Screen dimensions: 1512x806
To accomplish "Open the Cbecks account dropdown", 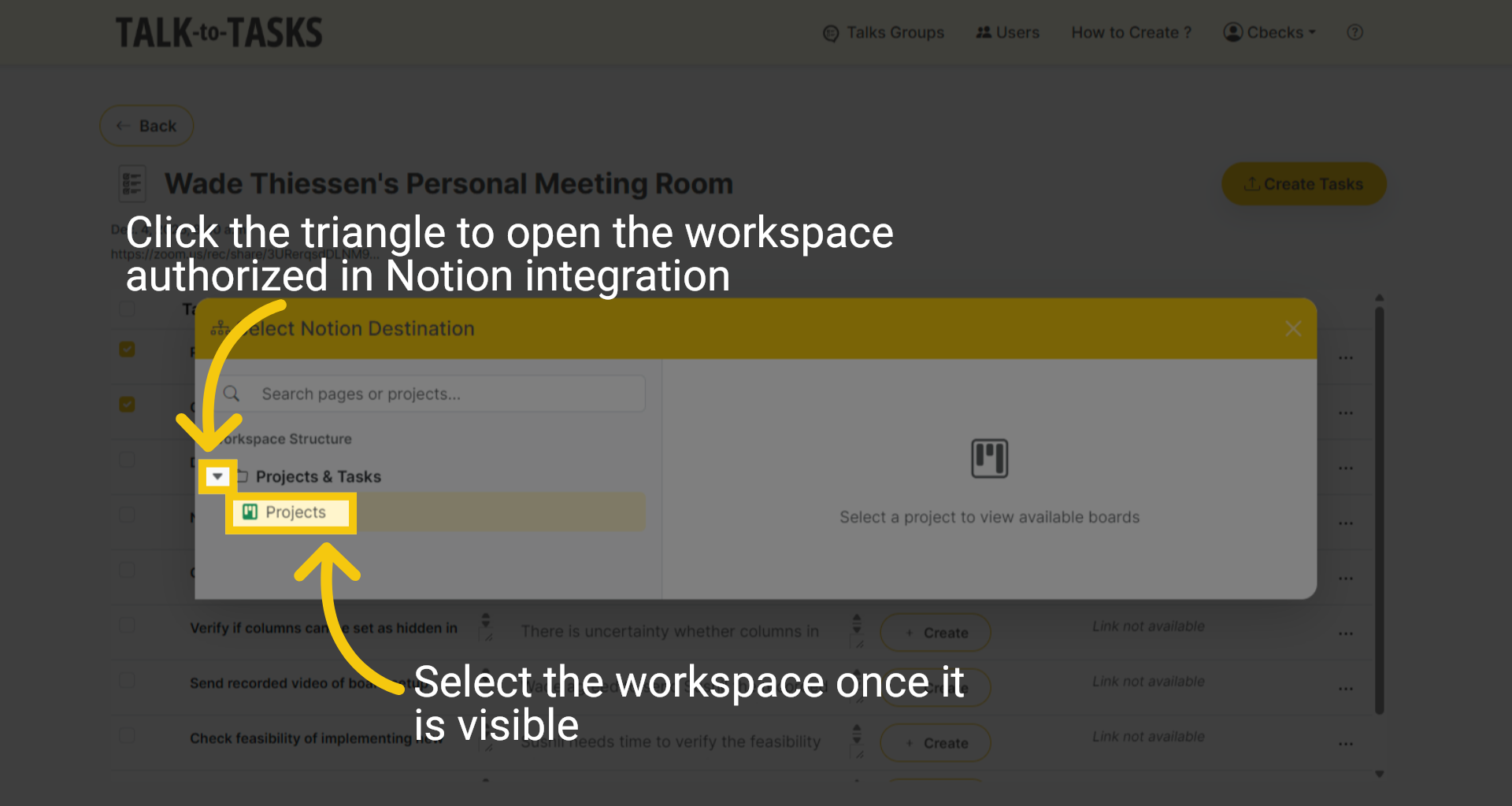I will [x=1269, y=33].
